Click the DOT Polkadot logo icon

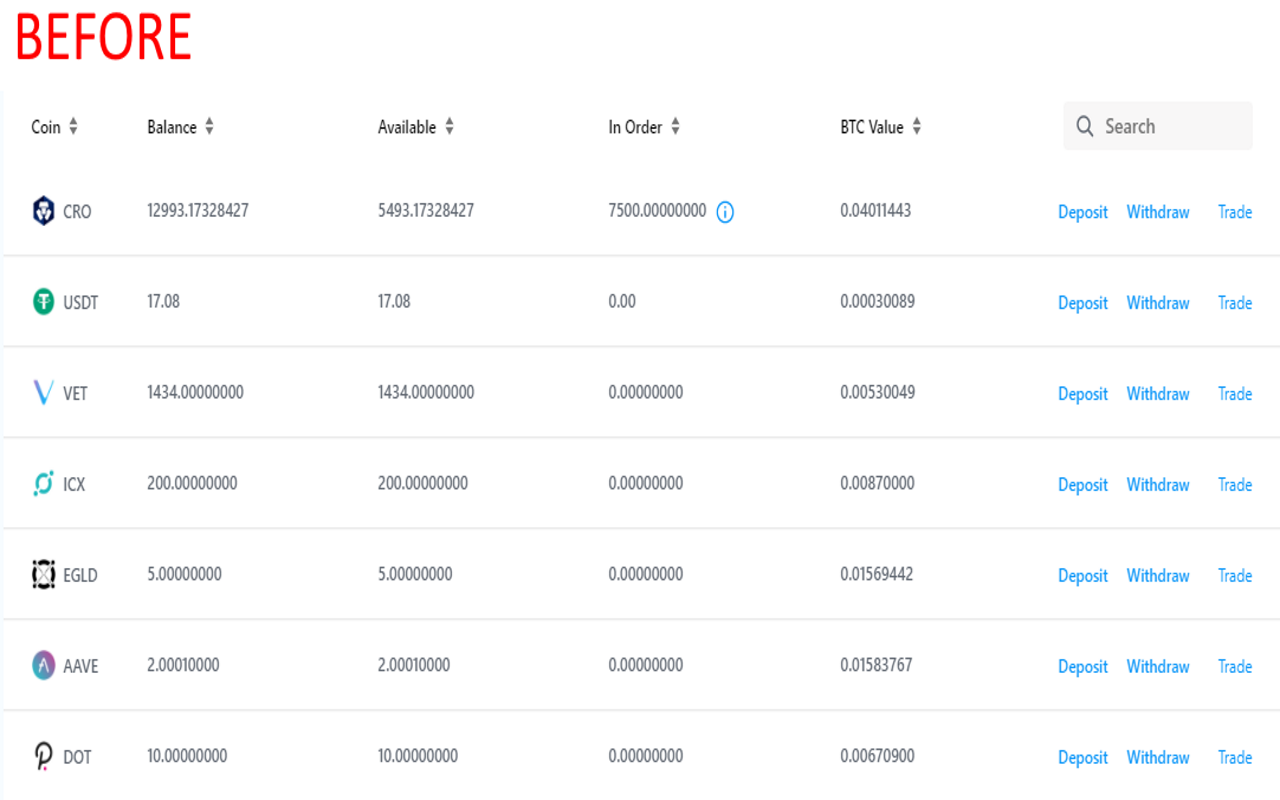click(x=43, y=756)
